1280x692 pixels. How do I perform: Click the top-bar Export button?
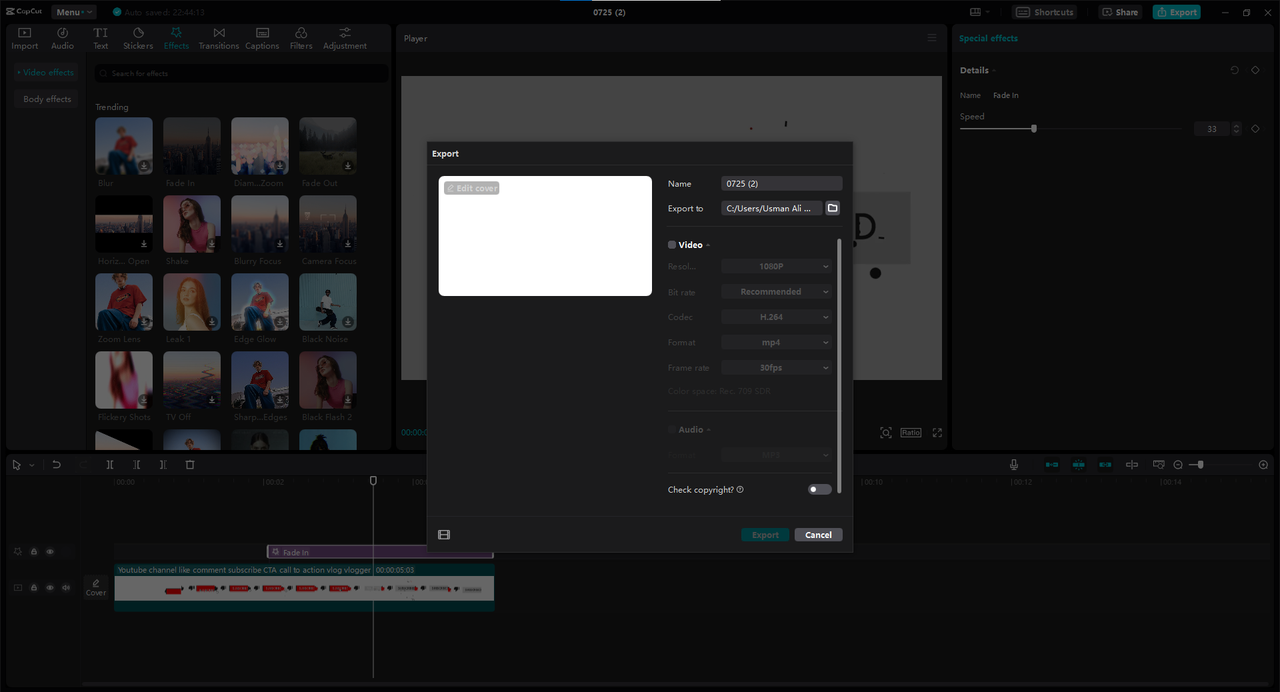pos(1177,12)
